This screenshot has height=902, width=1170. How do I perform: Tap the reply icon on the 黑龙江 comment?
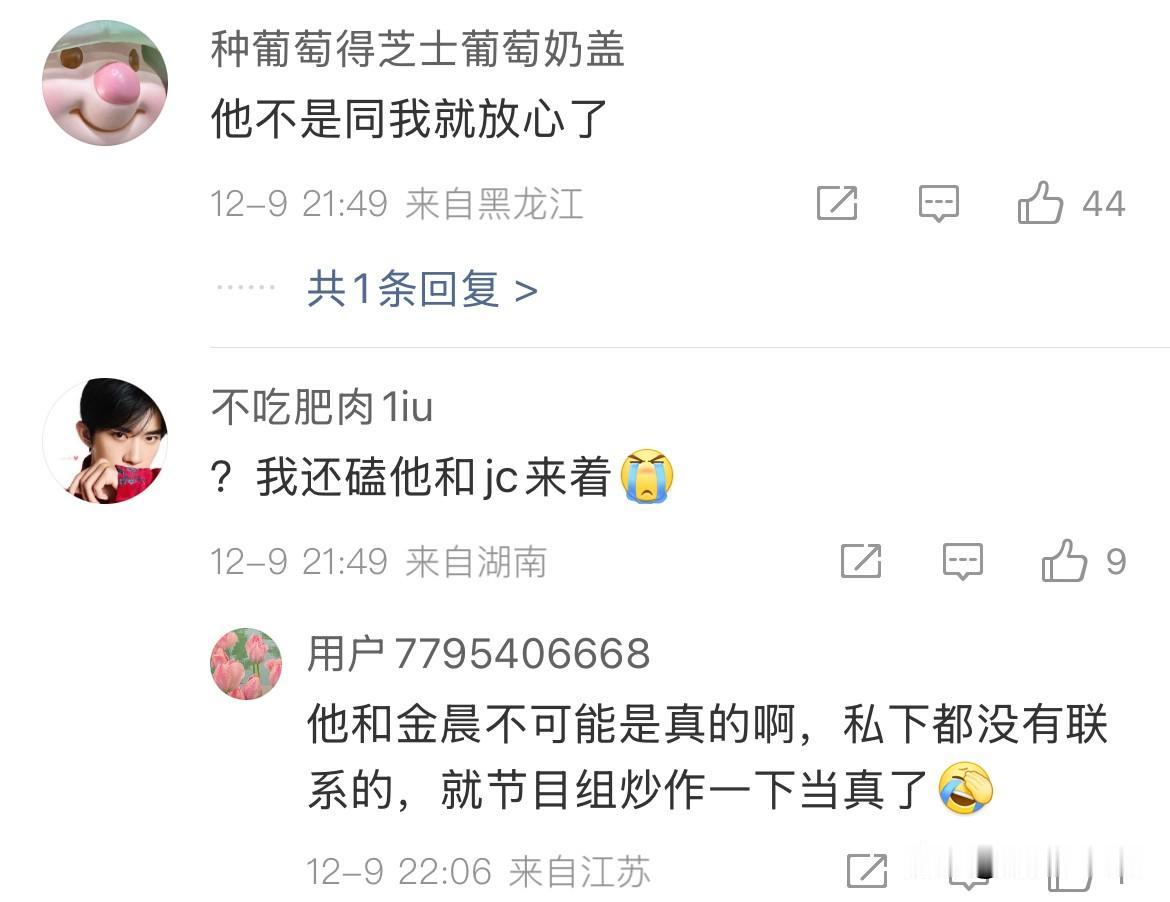[938, 203]
